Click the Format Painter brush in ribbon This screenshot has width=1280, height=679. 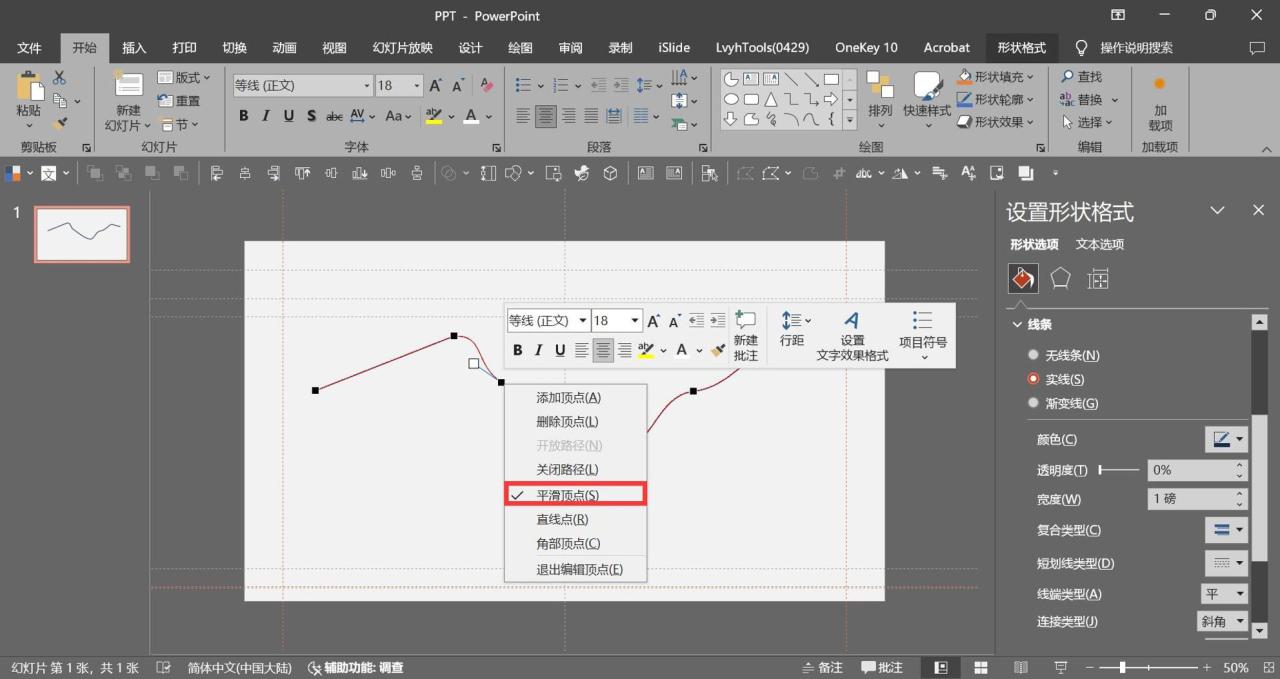click(60, 123)
